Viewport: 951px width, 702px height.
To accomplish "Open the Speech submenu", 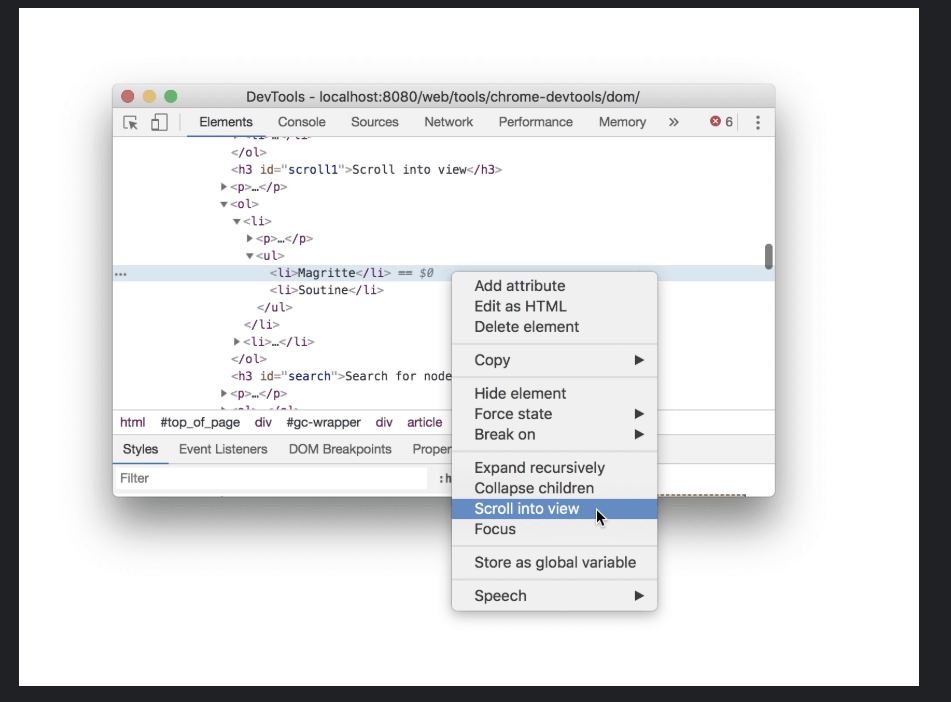I will pos(499,595).
